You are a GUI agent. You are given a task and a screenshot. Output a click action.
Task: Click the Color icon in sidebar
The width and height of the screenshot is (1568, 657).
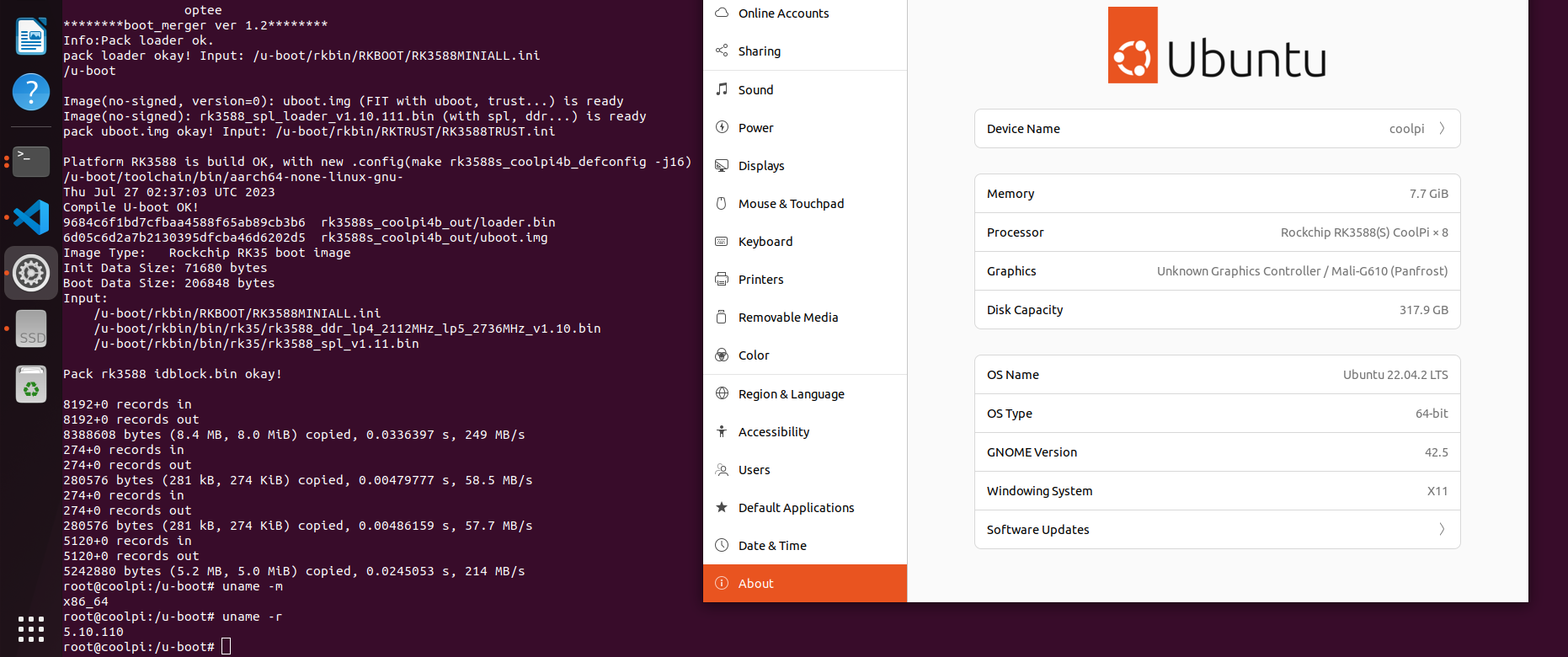point(722,355)
